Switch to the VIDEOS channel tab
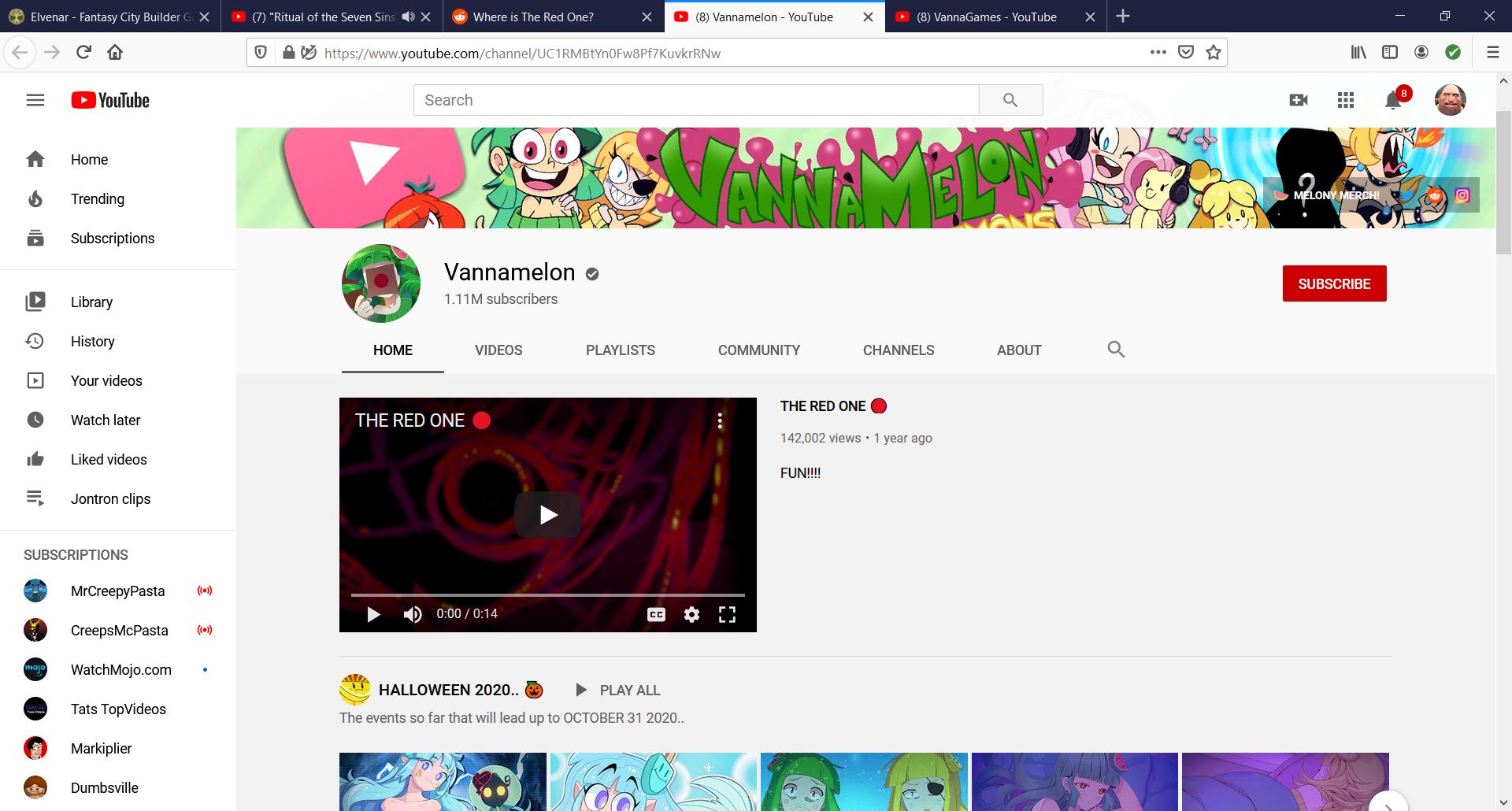Viewport: 1512px width, 811px height. (498, 350)
